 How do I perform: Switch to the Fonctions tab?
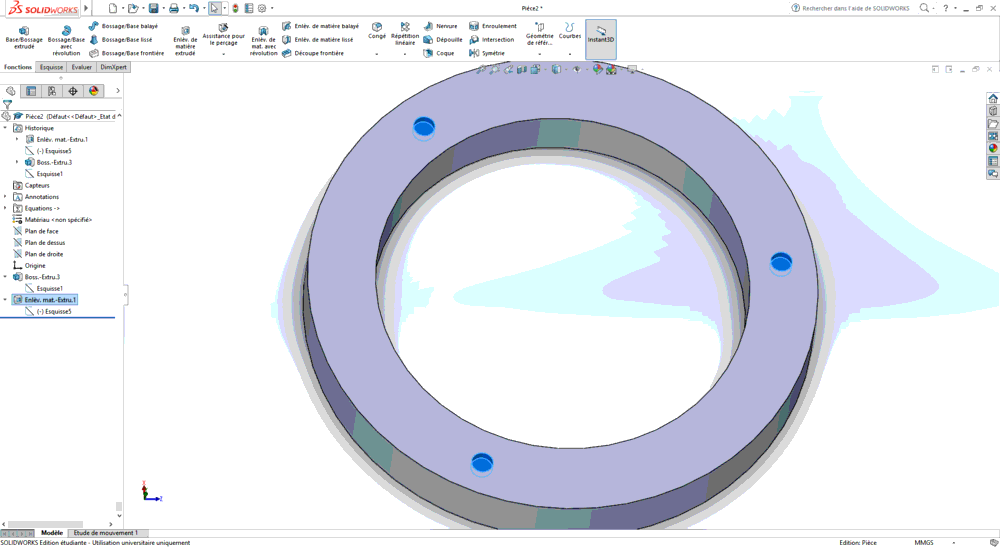18,67
